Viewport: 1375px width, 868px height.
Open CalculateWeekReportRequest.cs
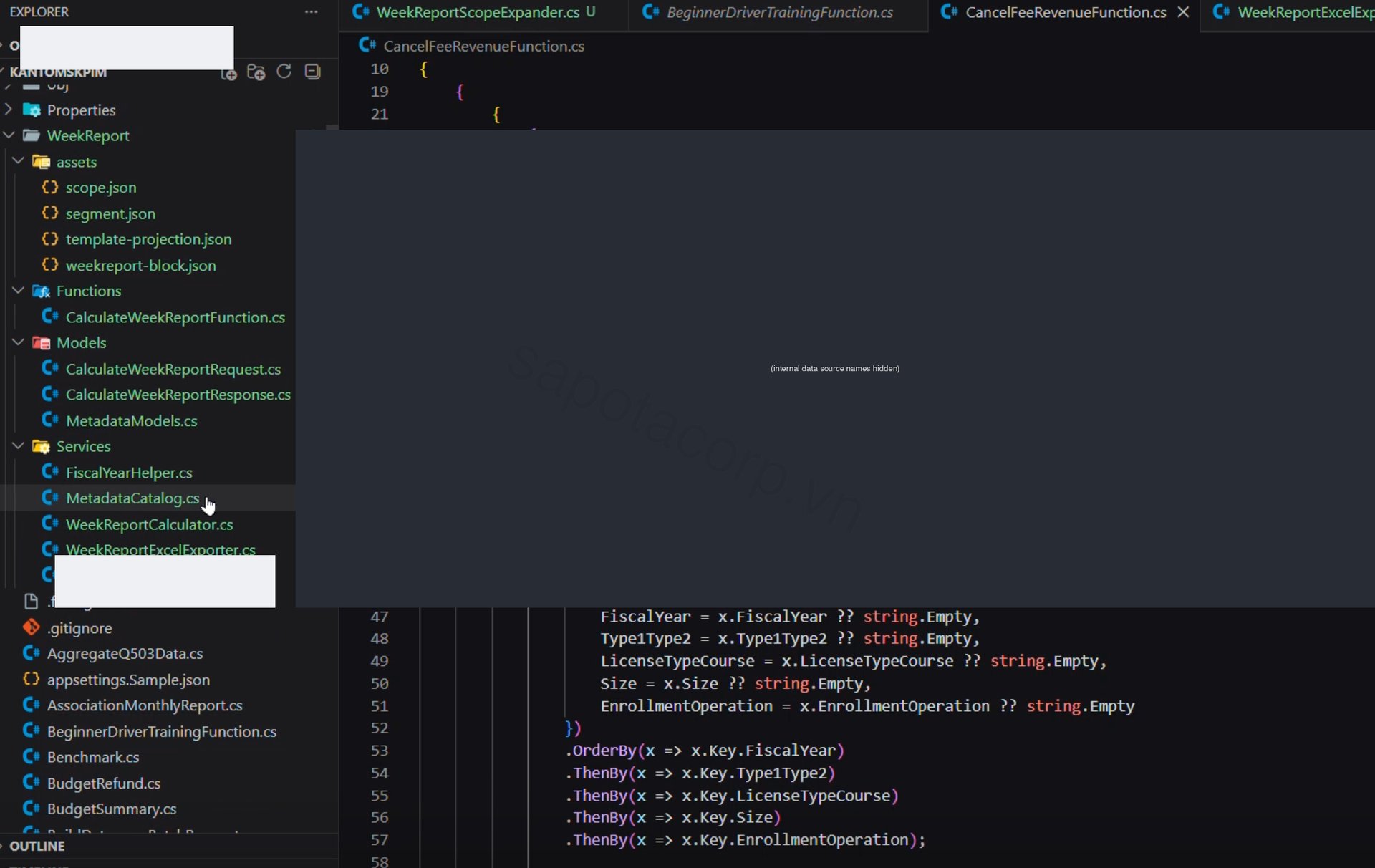pyautogui.click(x=173, y=369)
